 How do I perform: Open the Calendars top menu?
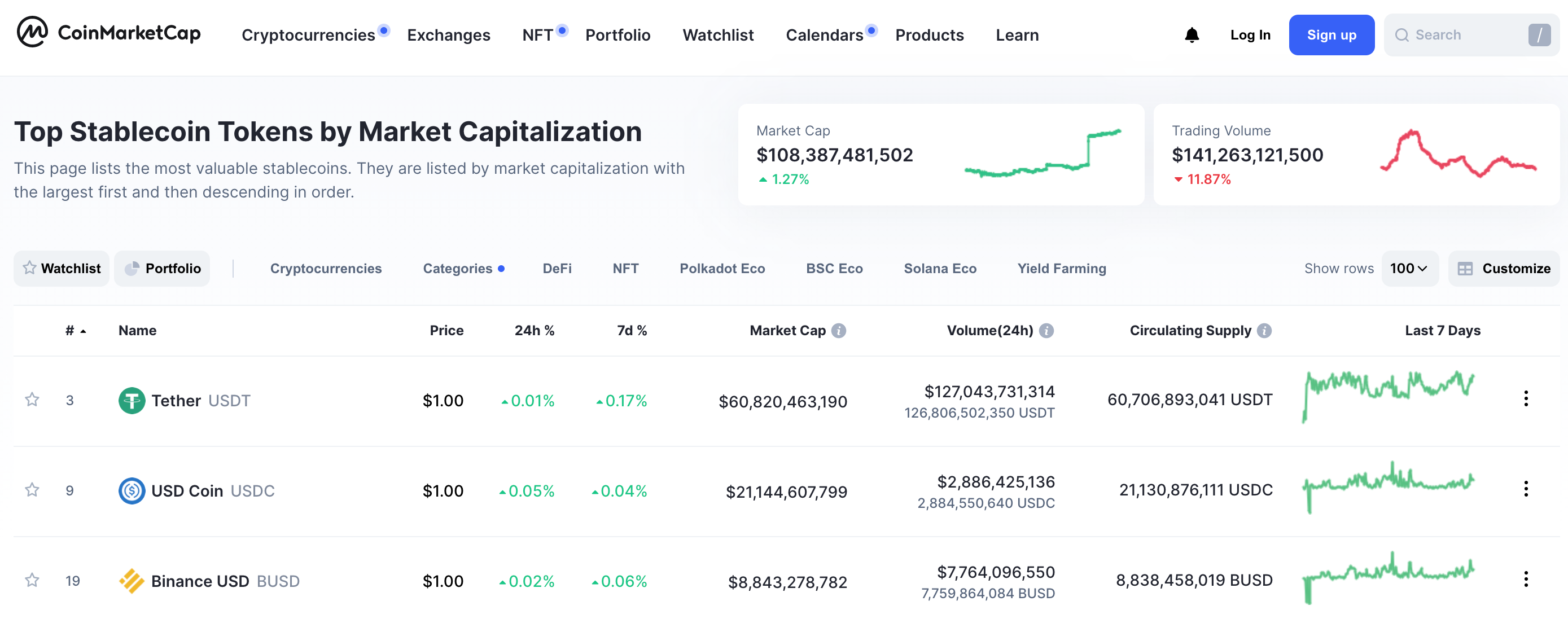(x=824, y=36)
